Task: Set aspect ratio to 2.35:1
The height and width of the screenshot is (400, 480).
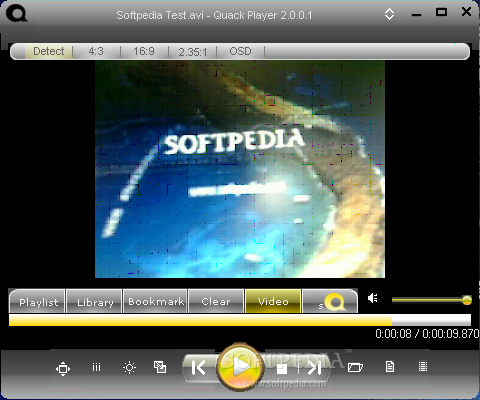Action: (192, 52)
